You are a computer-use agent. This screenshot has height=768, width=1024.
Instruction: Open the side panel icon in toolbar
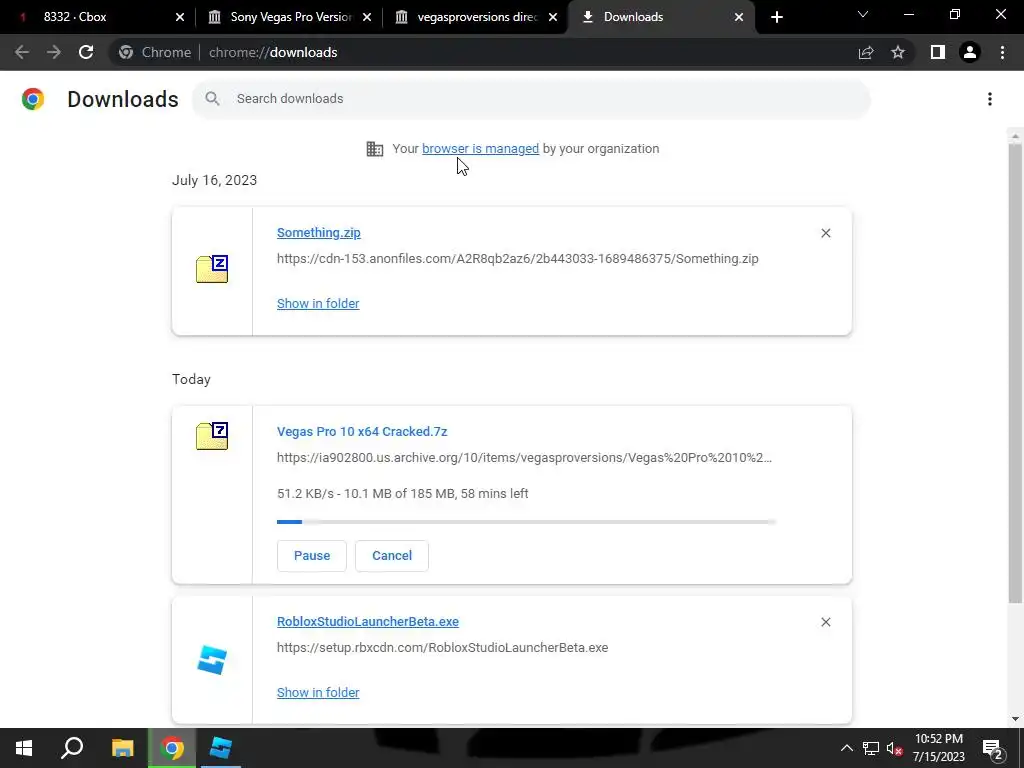click(938, 52)
